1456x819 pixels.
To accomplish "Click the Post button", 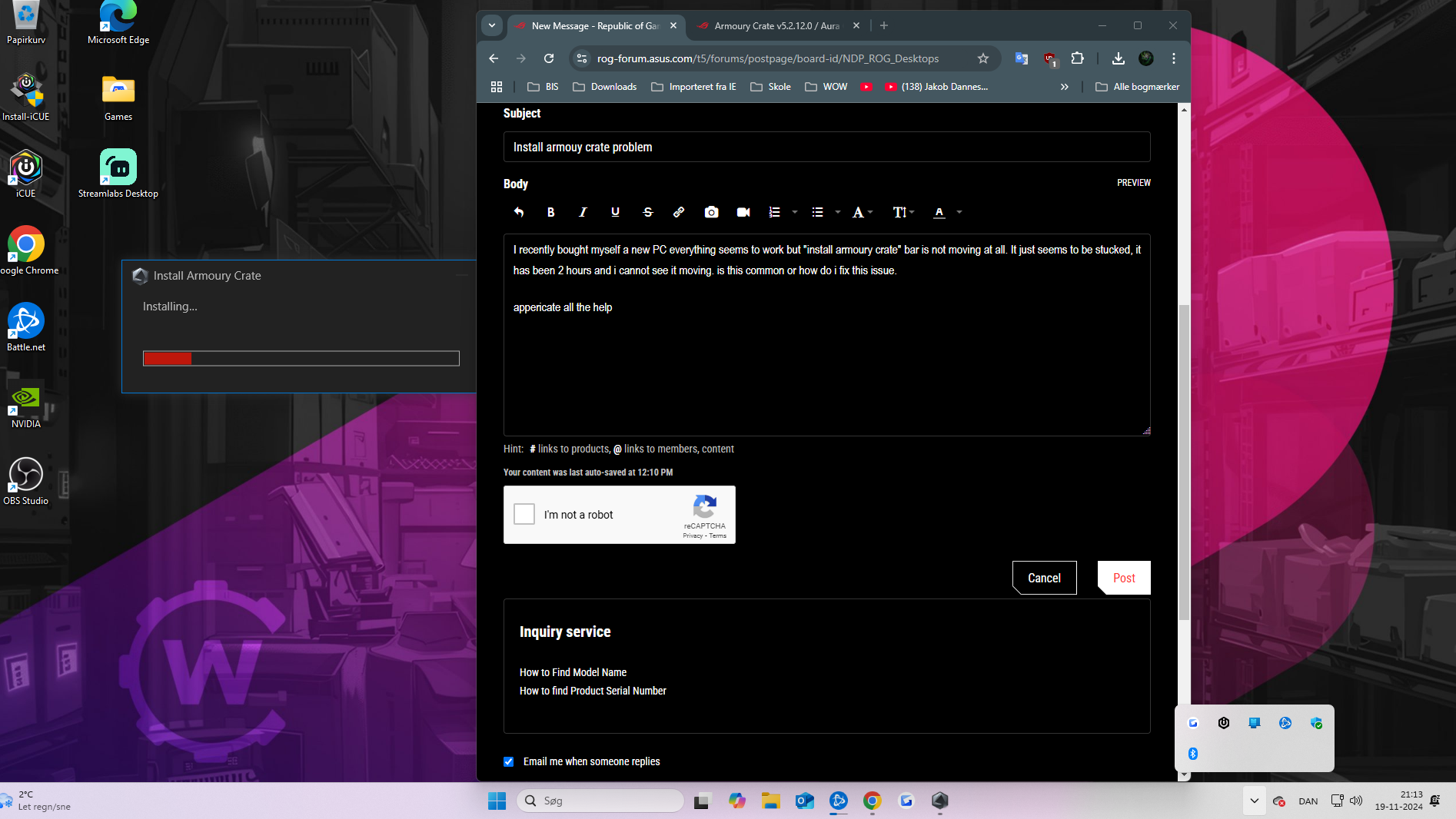I will (1124, 578).
